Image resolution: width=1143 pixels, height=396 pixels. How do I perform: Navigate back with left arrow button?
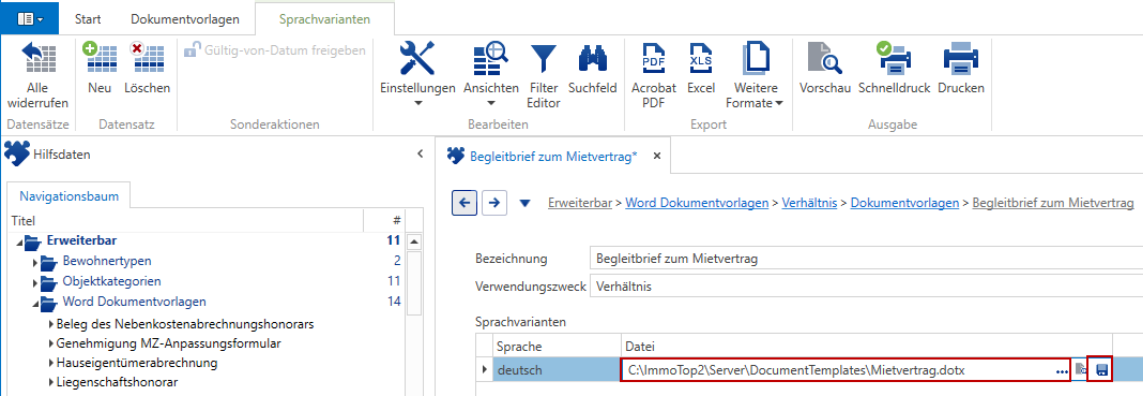click(x=464, y=203)
